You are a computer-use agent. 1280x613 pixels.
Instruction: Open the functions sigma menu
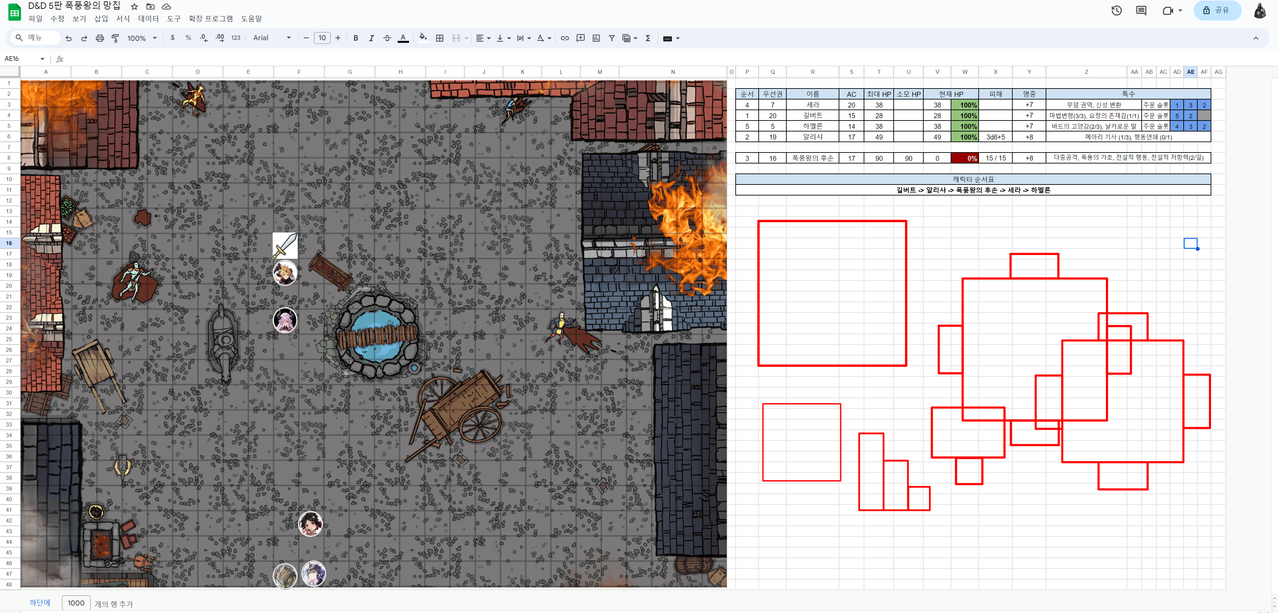click(x=648, y=38)
